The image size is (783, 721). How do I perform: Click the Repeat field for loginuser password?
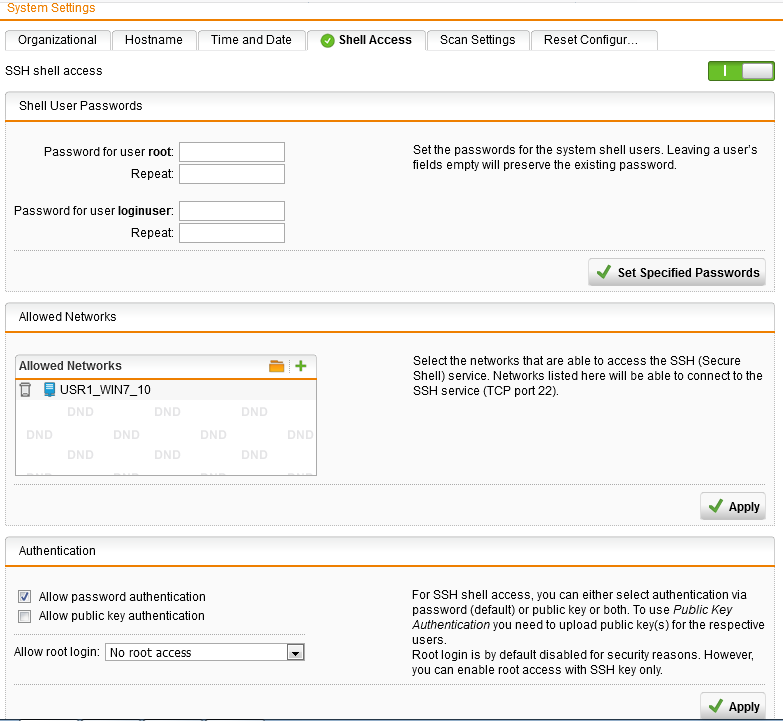231,233
